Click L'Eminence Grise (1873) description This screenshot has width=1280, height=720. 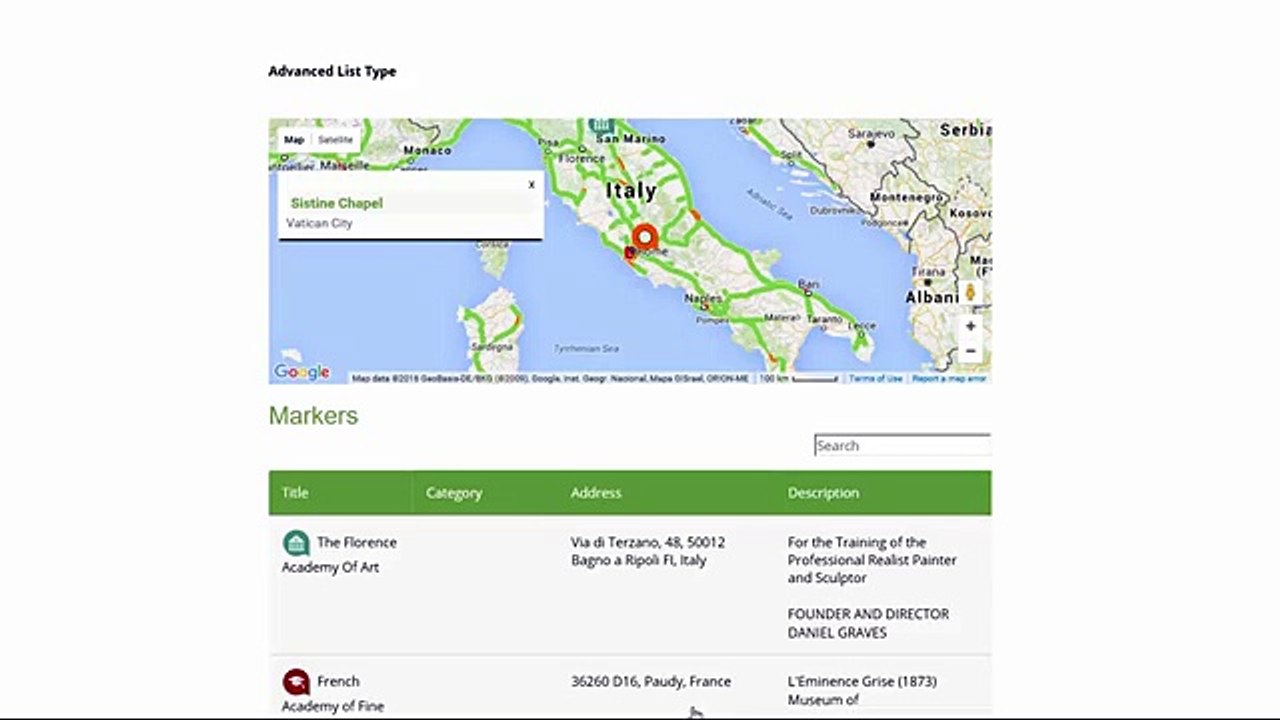coord(862,681)
